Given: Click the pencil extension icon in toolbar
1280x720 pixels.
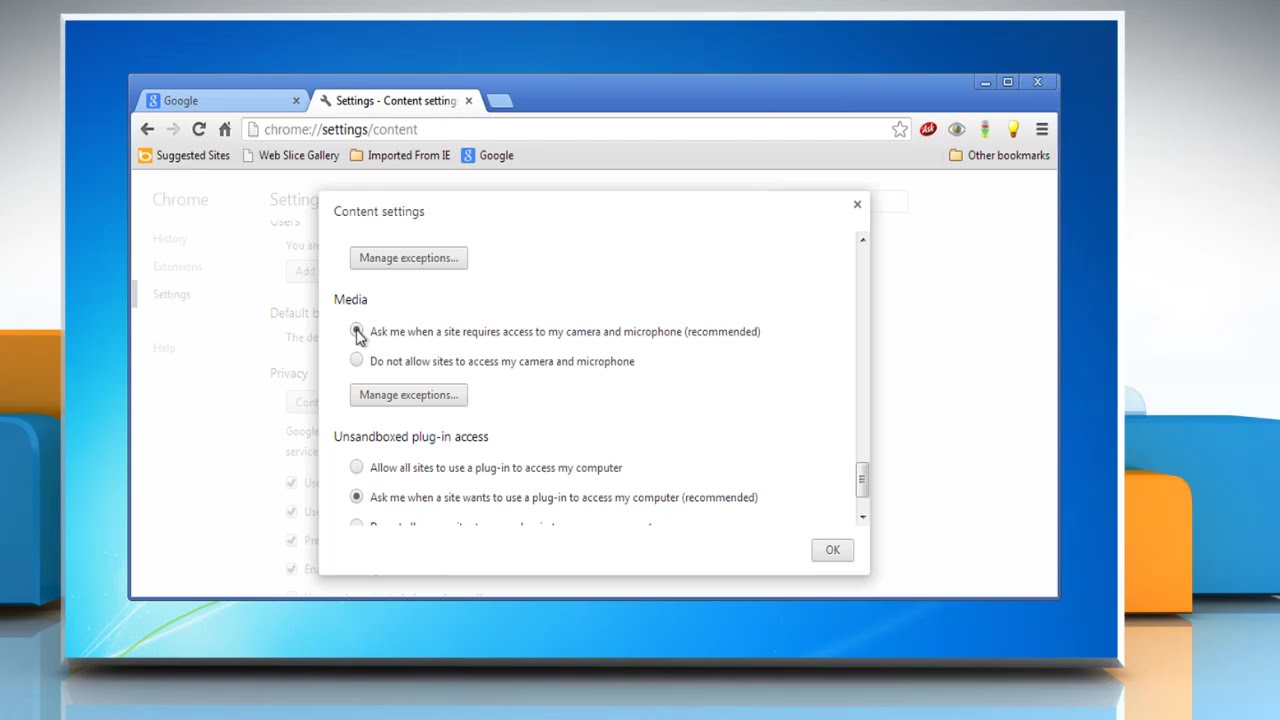Looking at the screenshot, I should (985, 129).
